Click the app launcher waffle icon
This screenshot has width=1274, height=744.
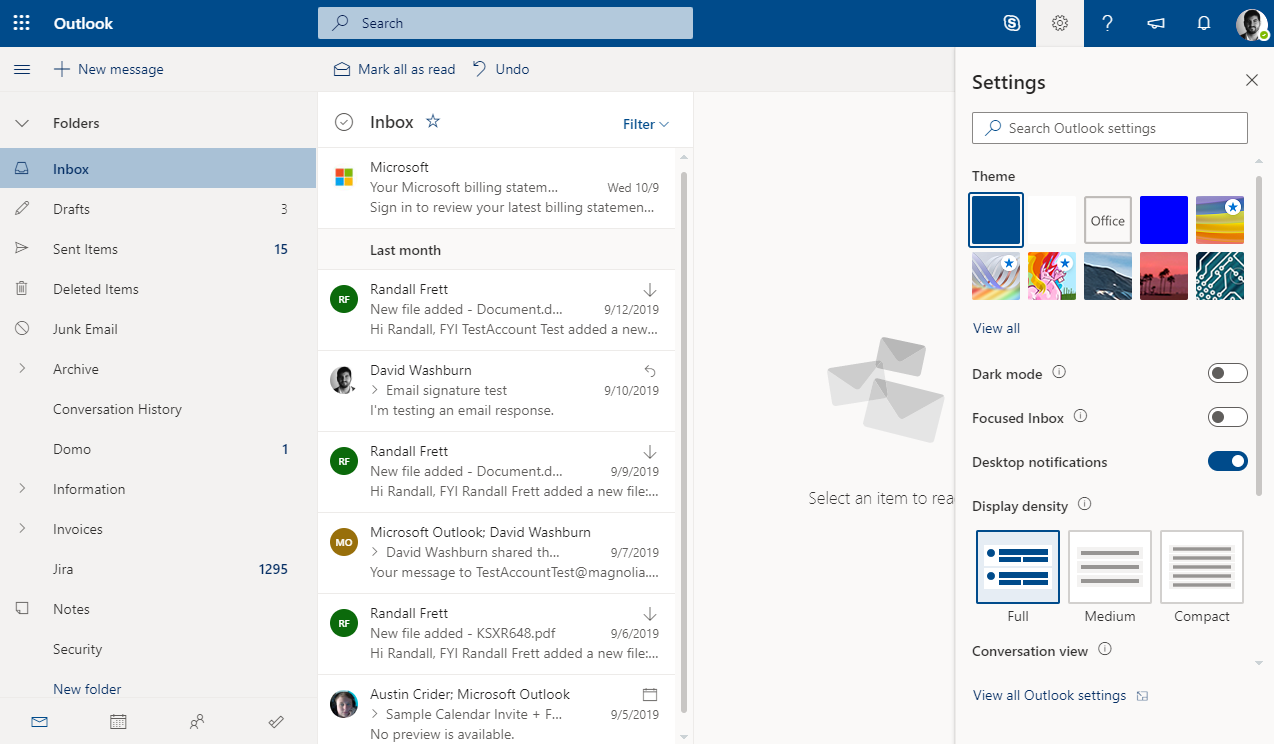point(21,23)
